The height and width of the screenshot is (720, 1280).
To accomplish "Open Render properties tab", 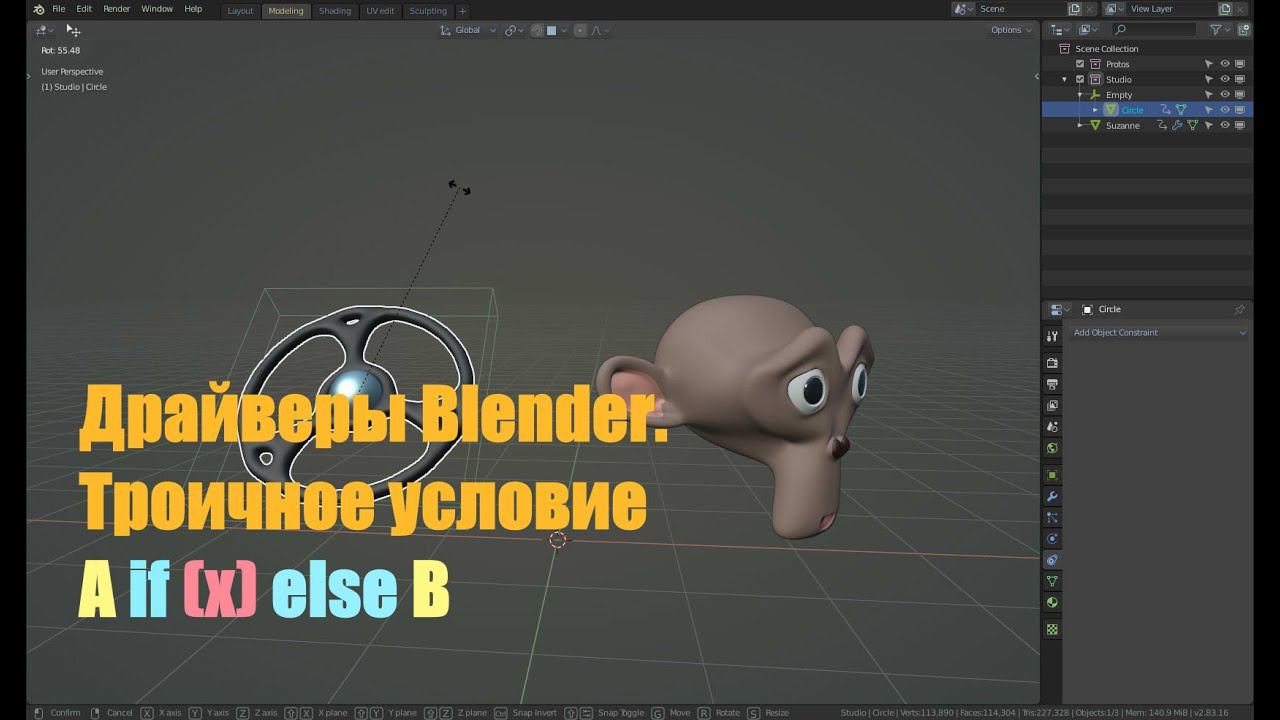I will (1052, 363).
